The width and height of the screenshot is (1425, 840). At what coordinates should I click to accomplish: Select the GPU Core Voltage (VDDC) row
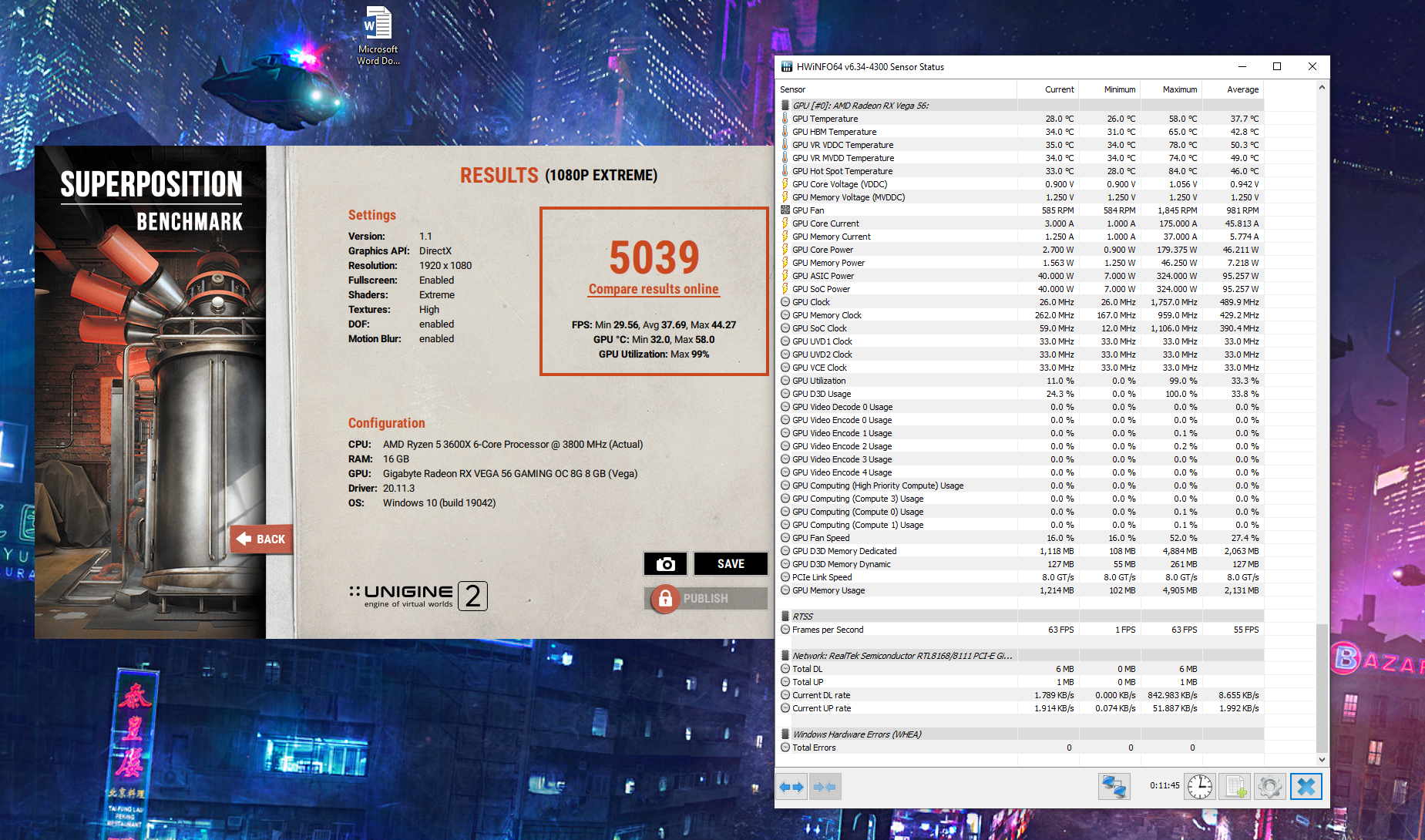click(1020, 184)
